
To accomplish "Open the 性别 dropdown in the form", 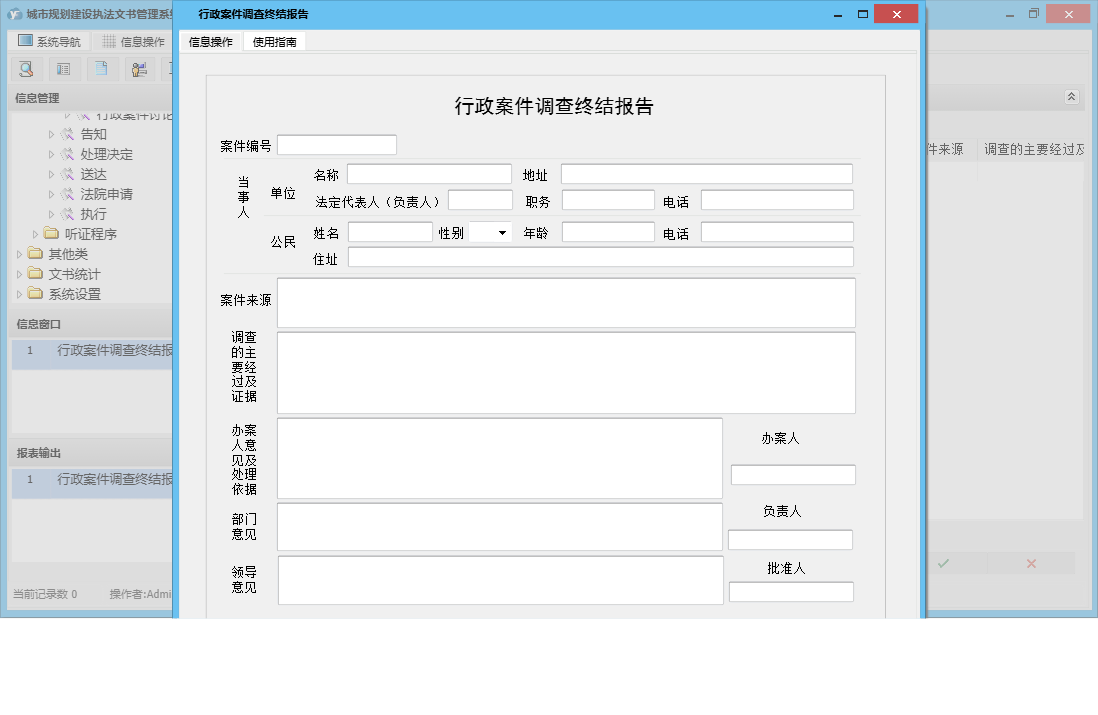I will tap(489, 231).
